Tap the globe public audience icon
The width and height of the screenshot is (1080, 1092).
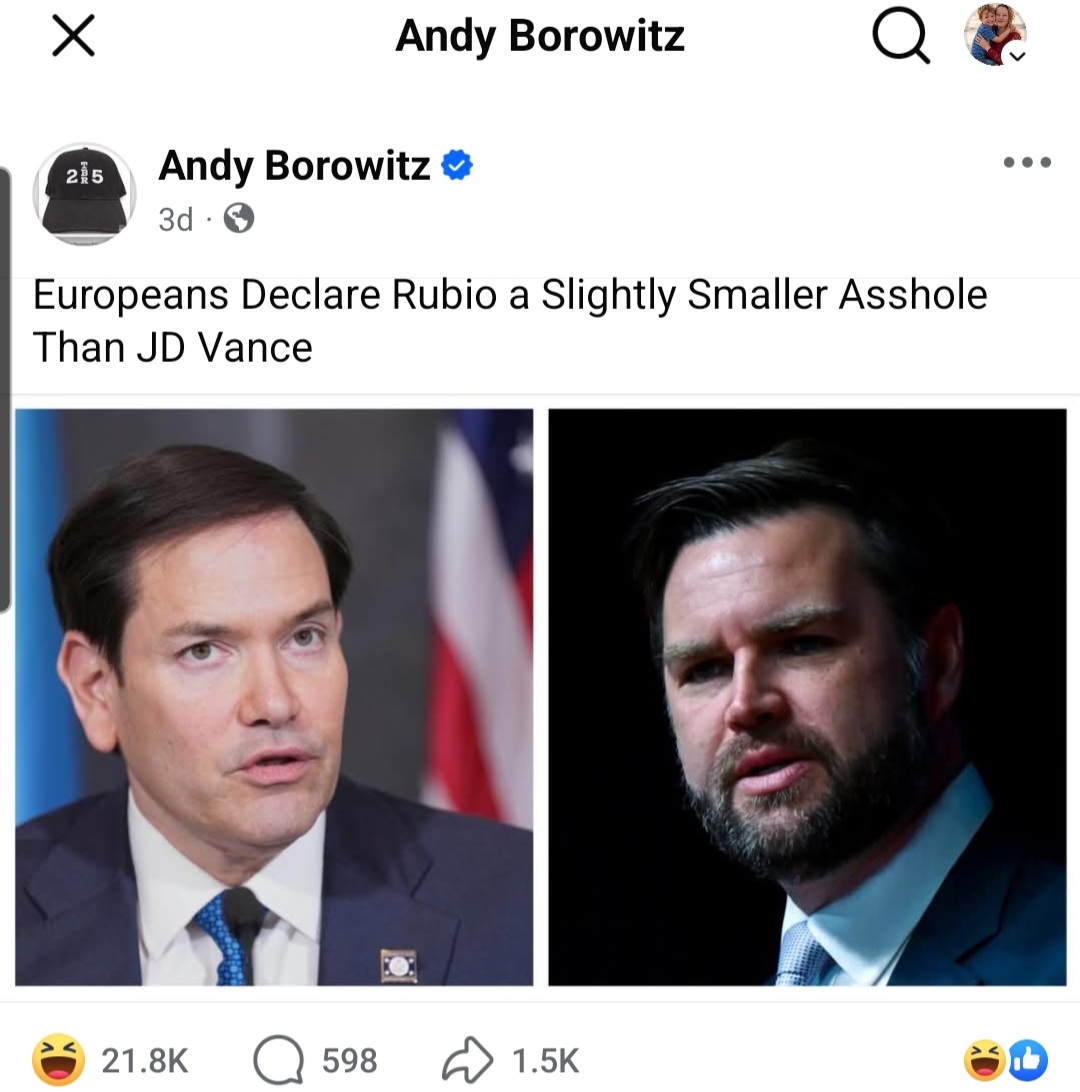tap(238, 218)
